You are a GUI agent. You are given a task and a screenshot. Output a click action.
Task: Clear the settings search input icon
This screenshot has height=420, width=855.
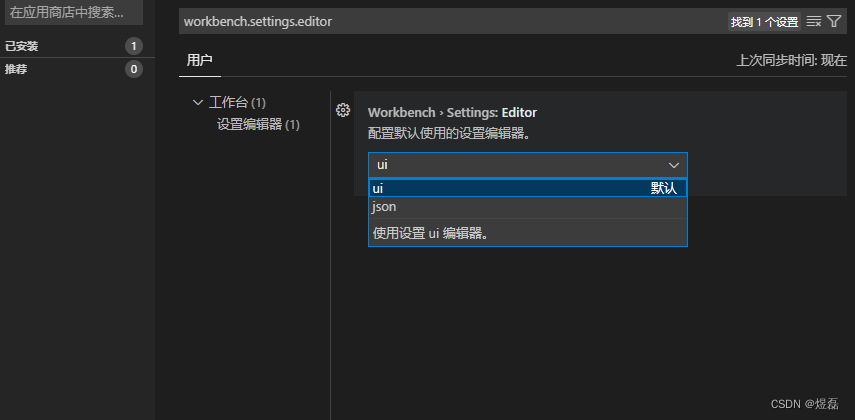(x=814, y=22)
